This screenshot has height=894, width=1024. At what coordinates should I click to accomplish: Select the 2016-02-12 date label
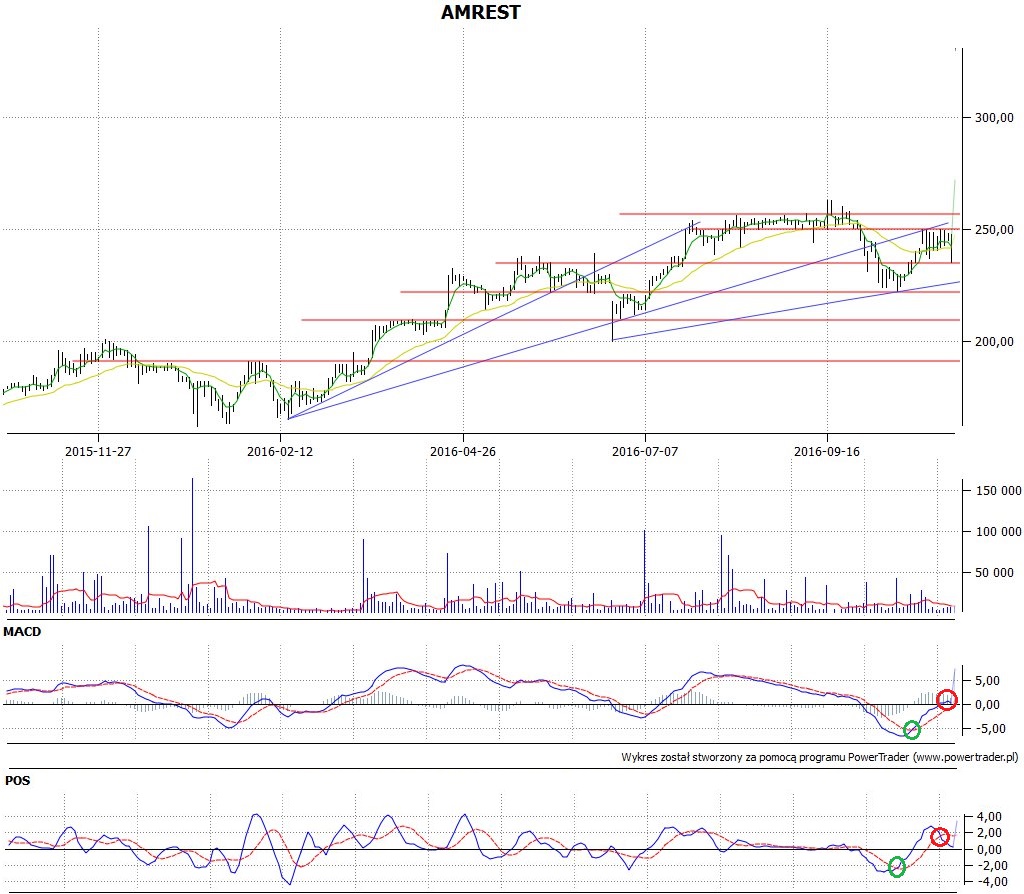click(x=280, y=451)
